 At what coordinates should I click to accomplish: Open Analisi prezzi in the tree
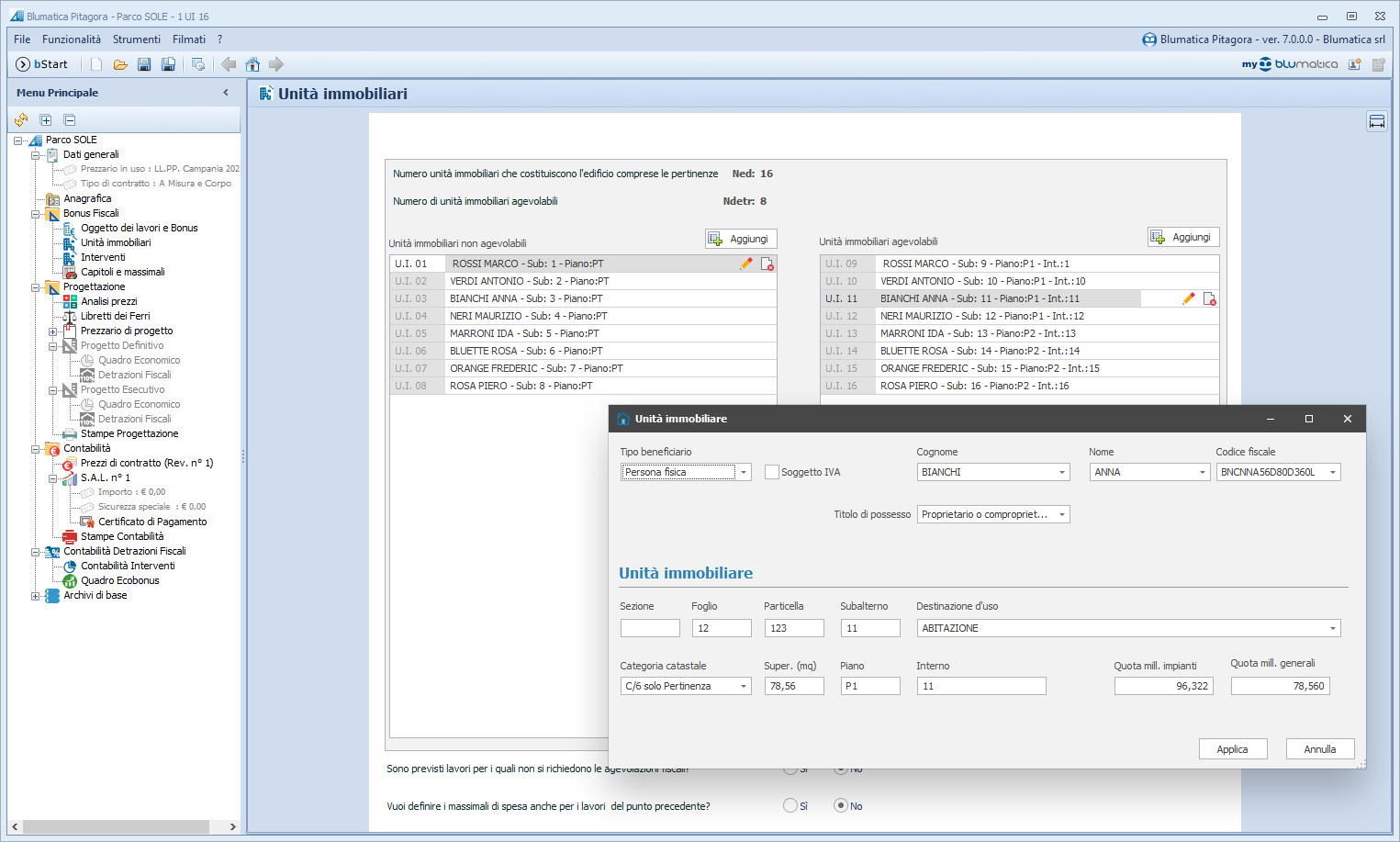click(x=109, y=301)
